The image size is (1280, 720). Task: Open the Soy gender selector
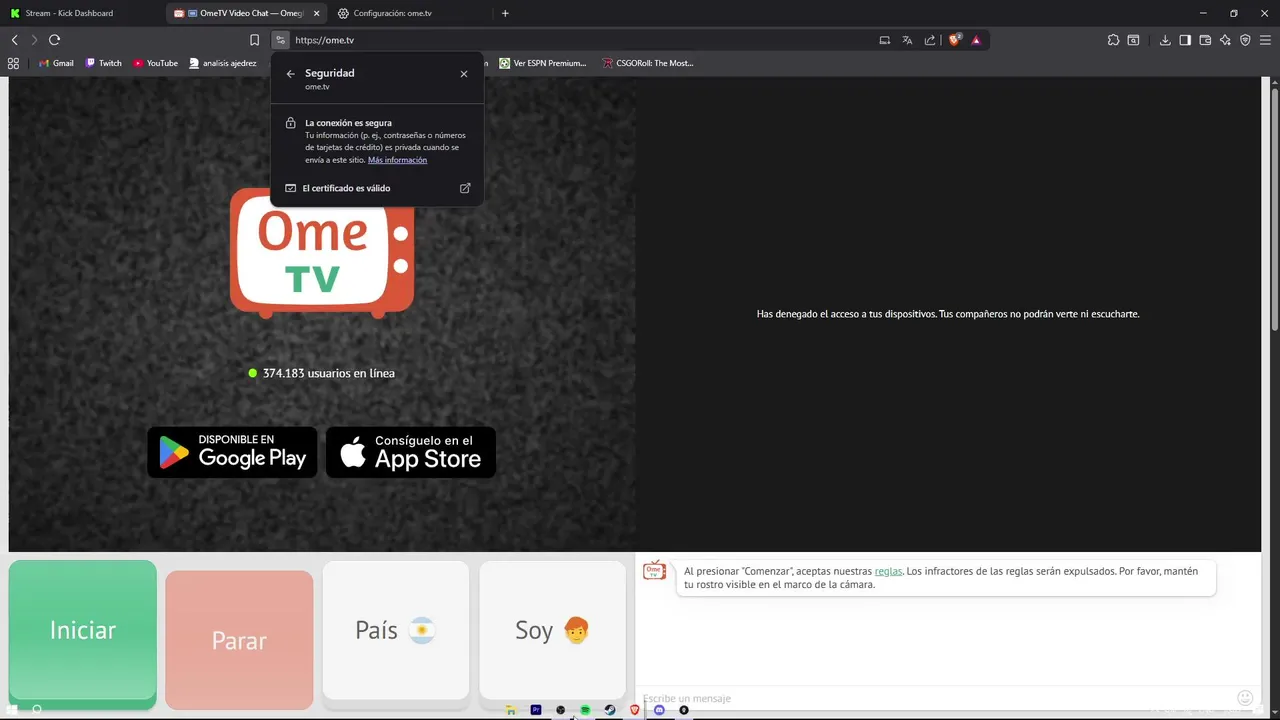click(x=552, y=630)
